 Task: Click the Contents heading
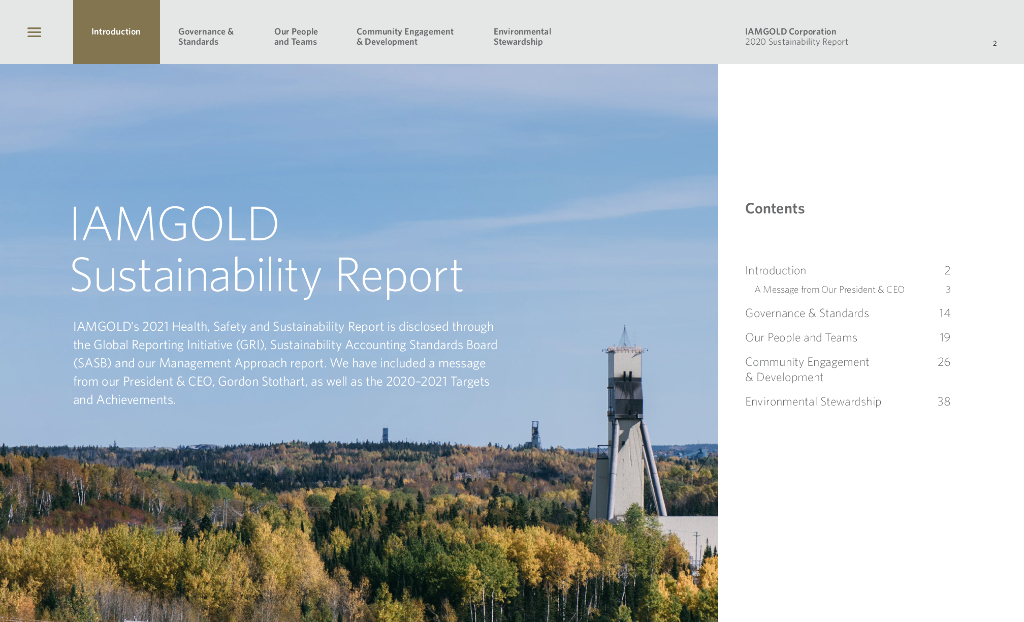point(775,208)
